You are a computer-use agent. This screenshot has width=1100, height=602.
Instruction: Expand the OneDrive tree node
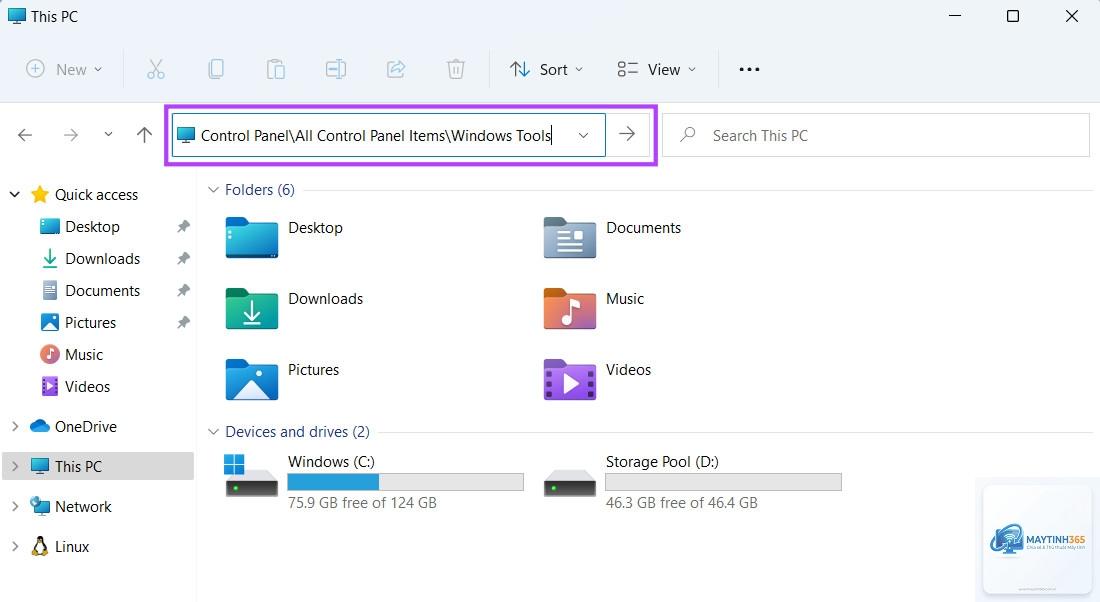(15, 426)
